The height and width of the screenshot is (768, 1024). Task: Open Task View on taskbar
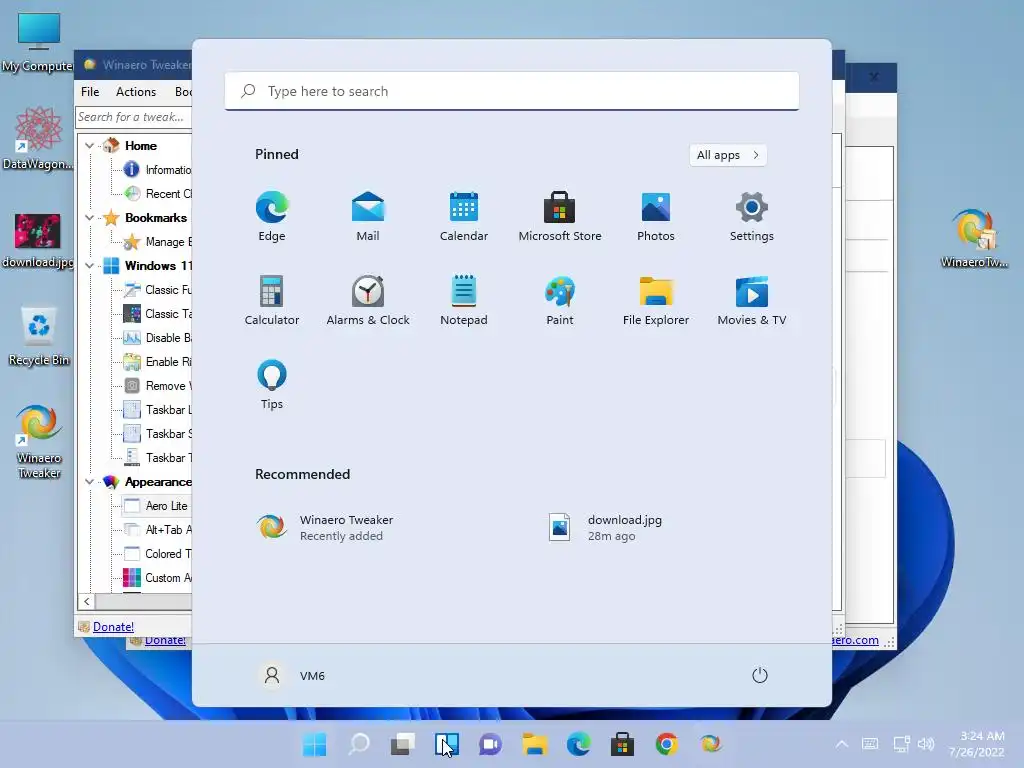click(403, 744)
